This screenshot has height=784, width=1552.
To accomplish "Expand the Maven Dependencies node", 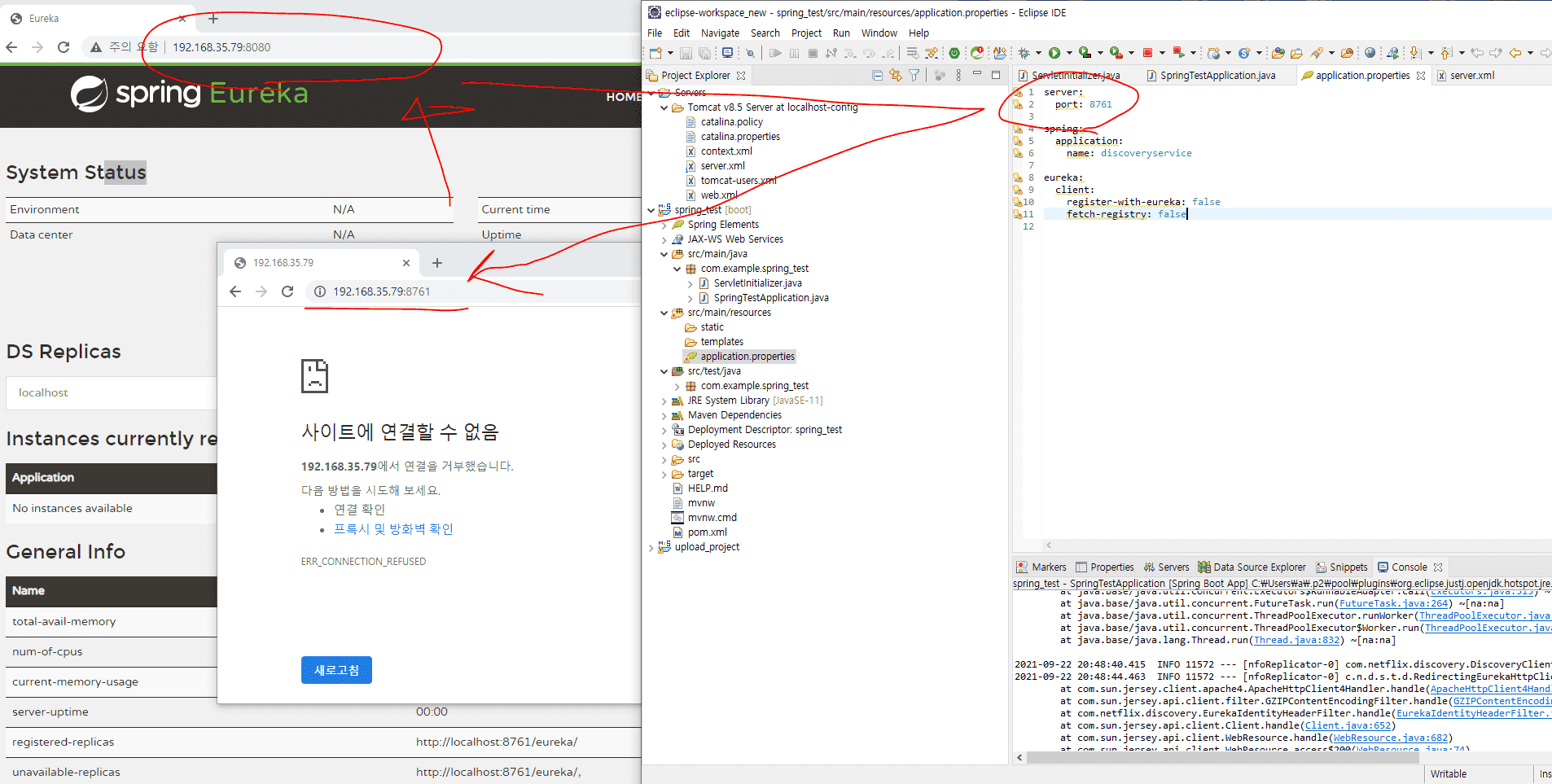I will click(664, 415).
